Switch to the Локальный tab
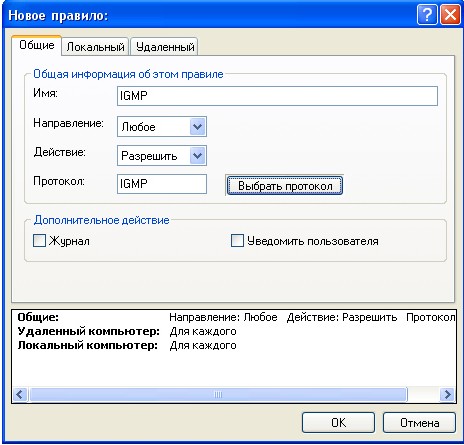 pyautogui.click(x=95, y=47)
